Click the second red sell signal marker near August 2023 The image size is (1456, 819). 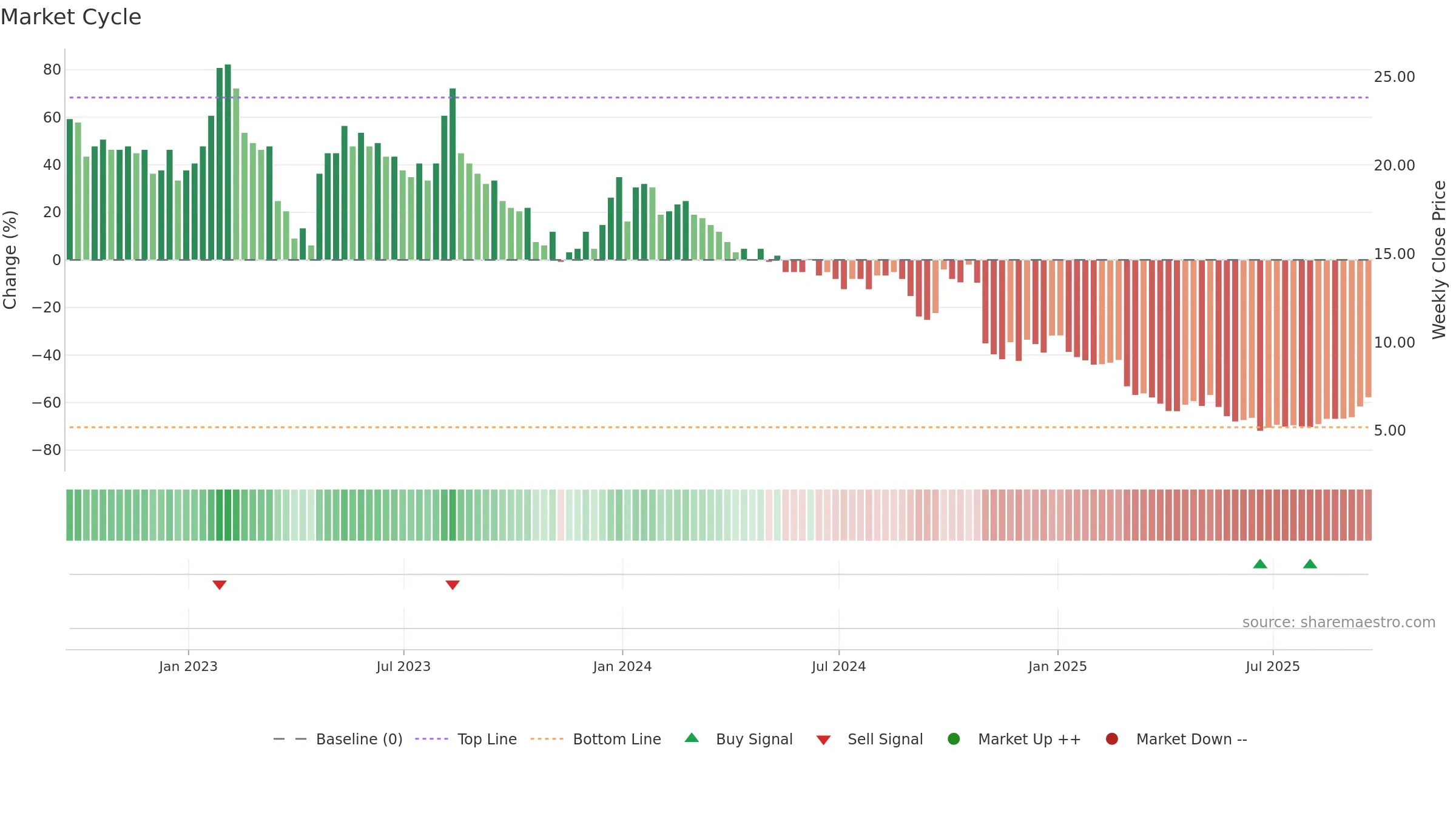click(x=453, y=585)
